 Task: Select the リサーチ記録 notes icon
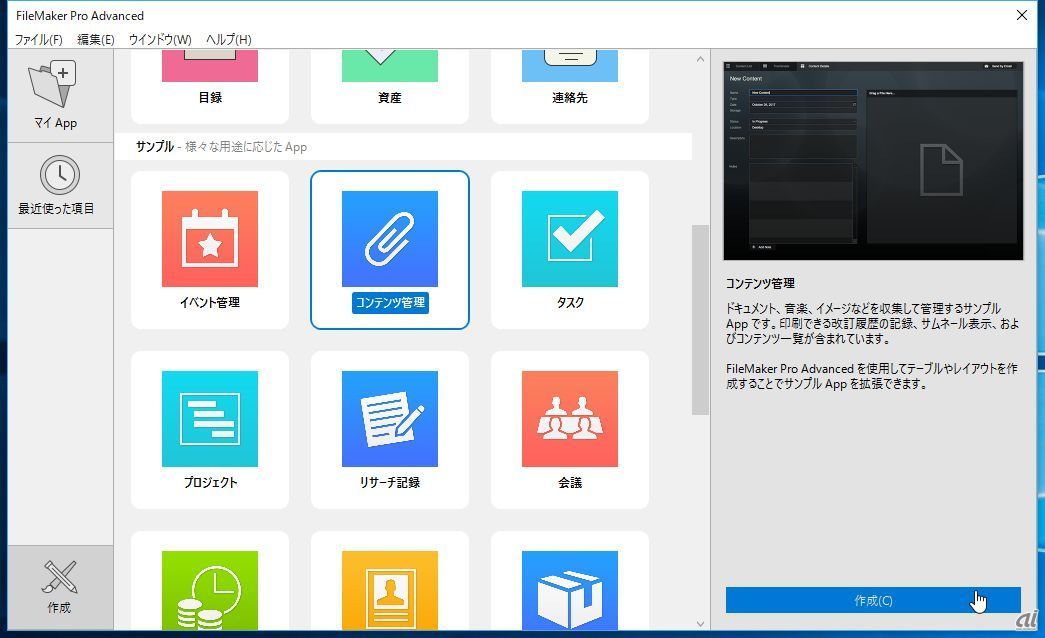click(x=390, y=419)
